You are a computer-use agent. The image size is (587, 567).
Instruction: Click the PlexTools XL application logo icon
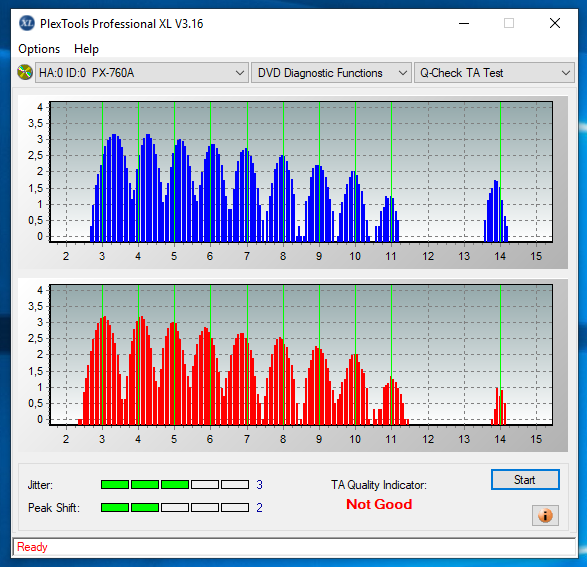point(27,24)
